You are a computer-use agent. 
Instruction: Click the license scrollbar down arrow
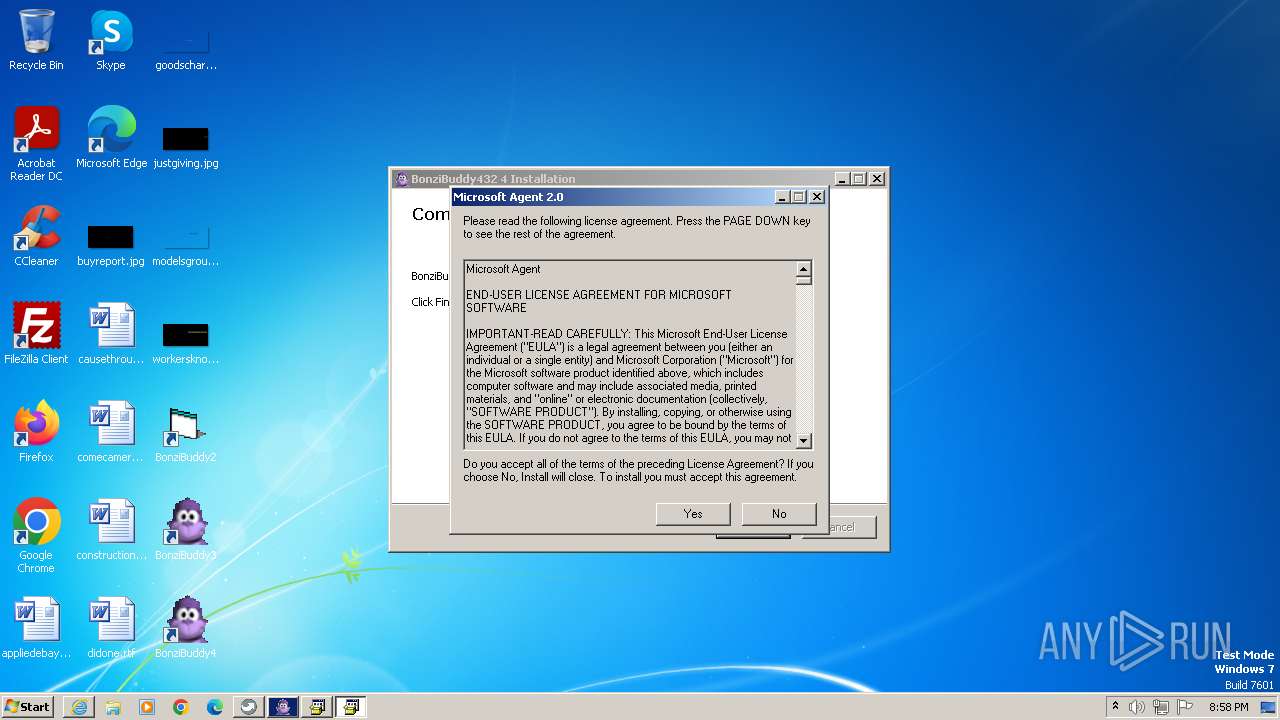[x=803, y=440]
